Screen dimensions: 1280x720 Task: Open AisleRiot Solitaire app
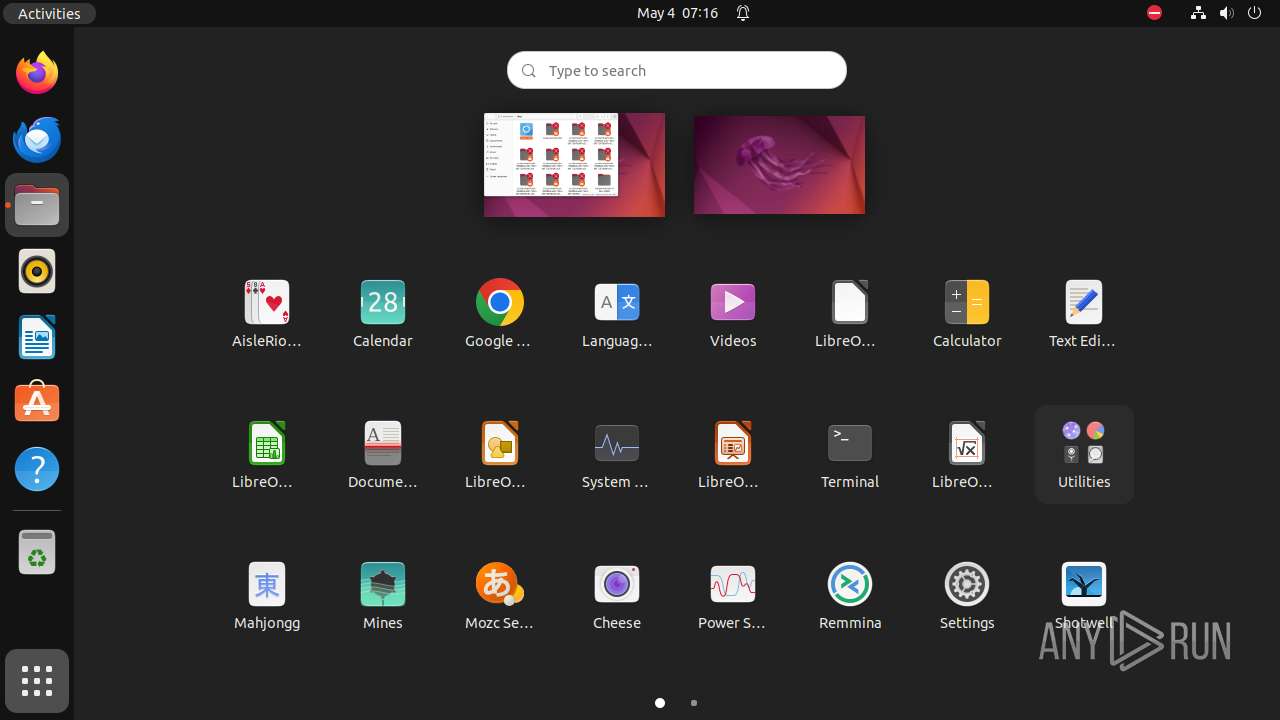[267, 314]
